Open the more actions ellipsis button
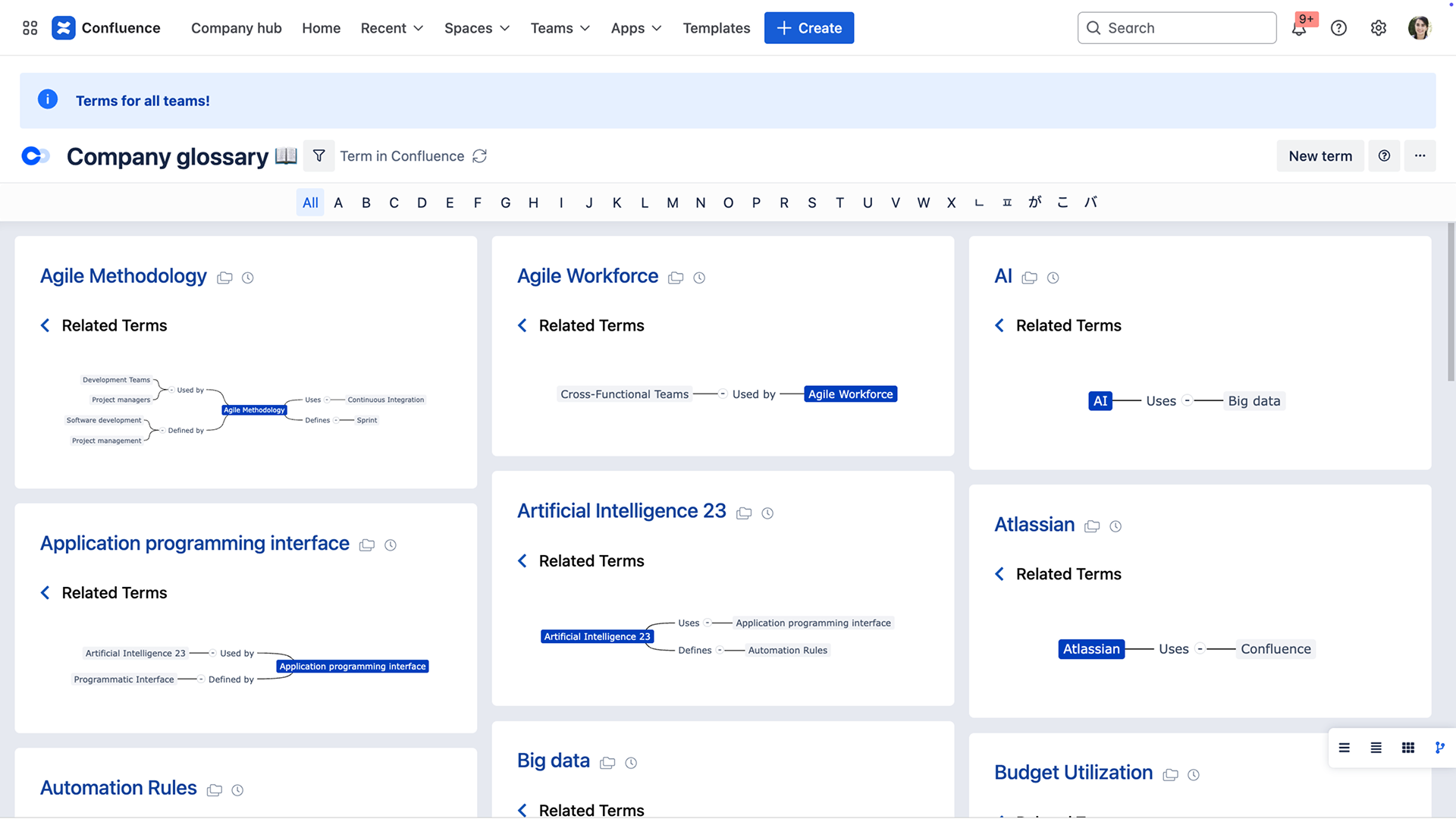This screenshot has width=1456, height=819. tap(1420, 155)
